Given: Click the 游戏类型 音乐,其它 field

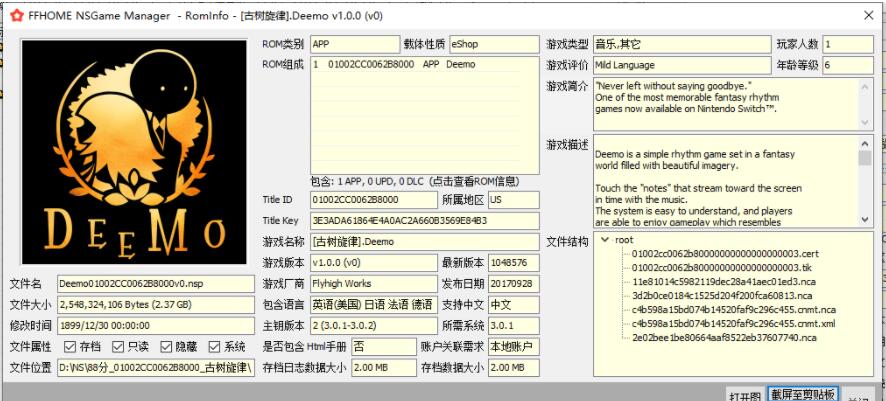Looking at the screenshot, I should pyautogui.click(x=682, y=44).
